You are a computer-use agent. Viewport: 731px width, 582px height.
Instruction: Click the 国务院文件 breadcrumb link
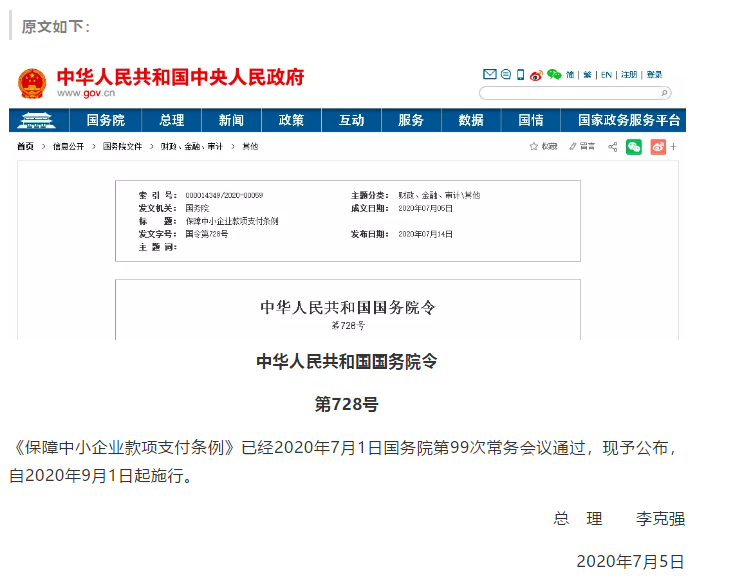(x=123, y=147)
